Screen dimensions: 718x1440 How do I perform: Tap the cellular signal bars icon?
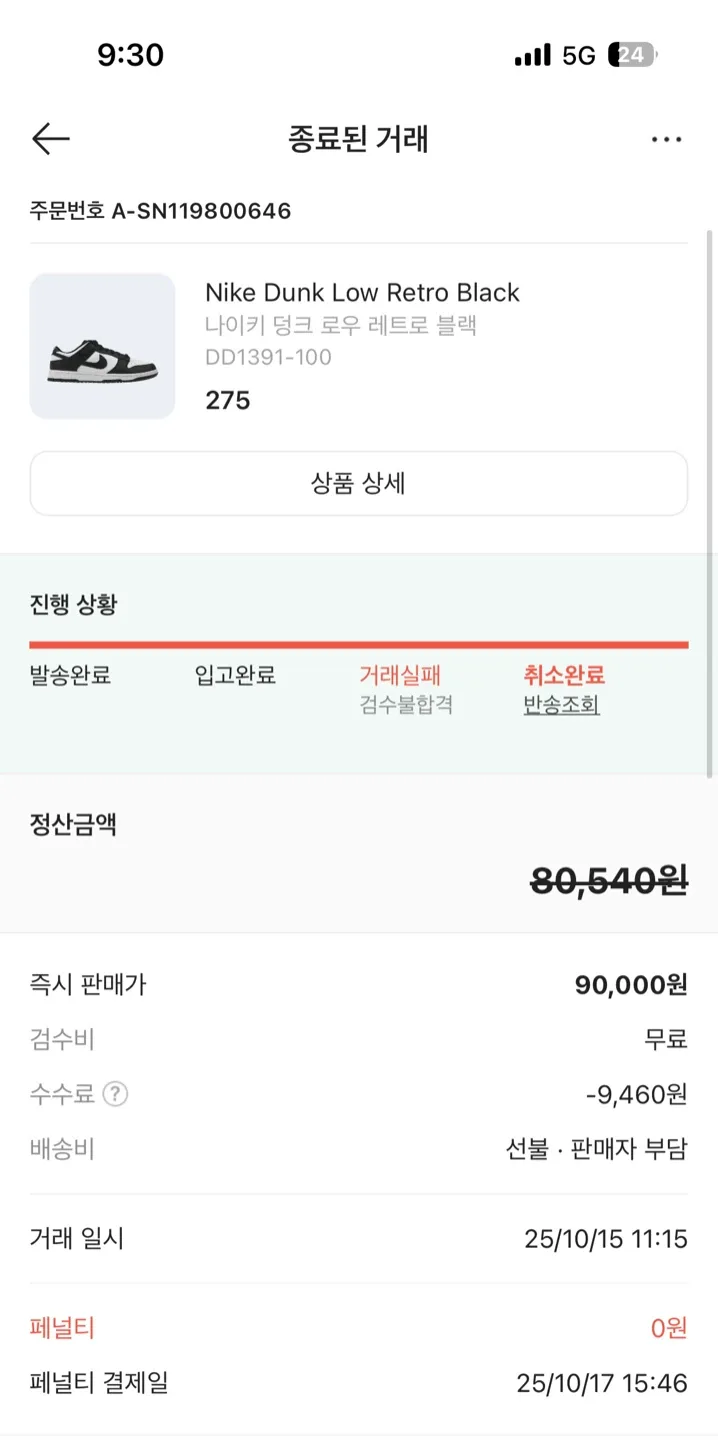[533, 55]
